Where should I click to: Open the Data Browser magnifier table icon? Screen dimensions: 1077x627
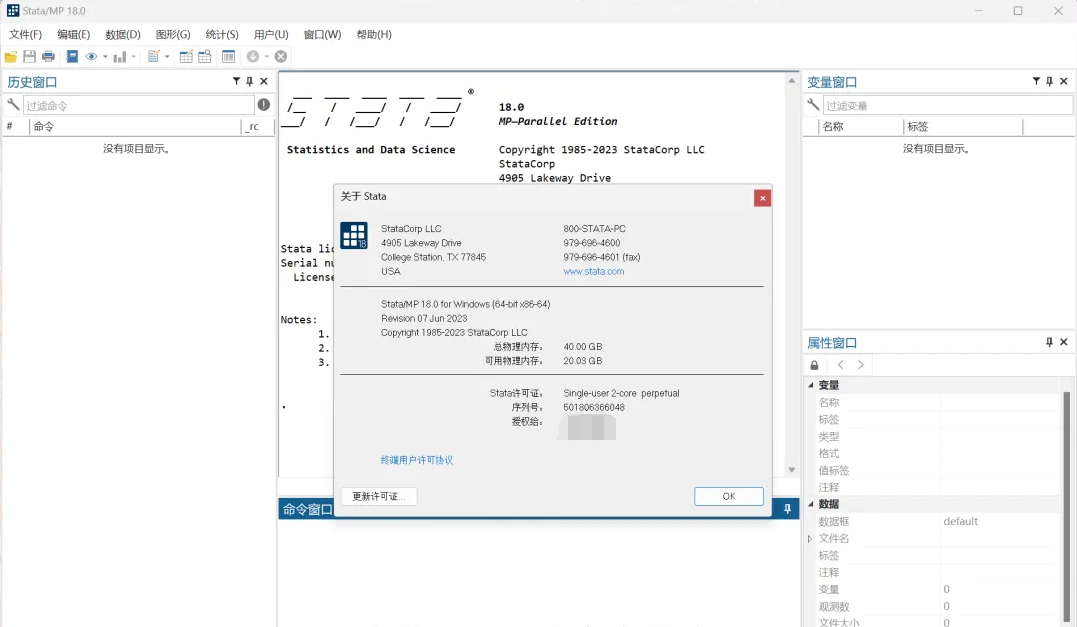click(205, 57)
